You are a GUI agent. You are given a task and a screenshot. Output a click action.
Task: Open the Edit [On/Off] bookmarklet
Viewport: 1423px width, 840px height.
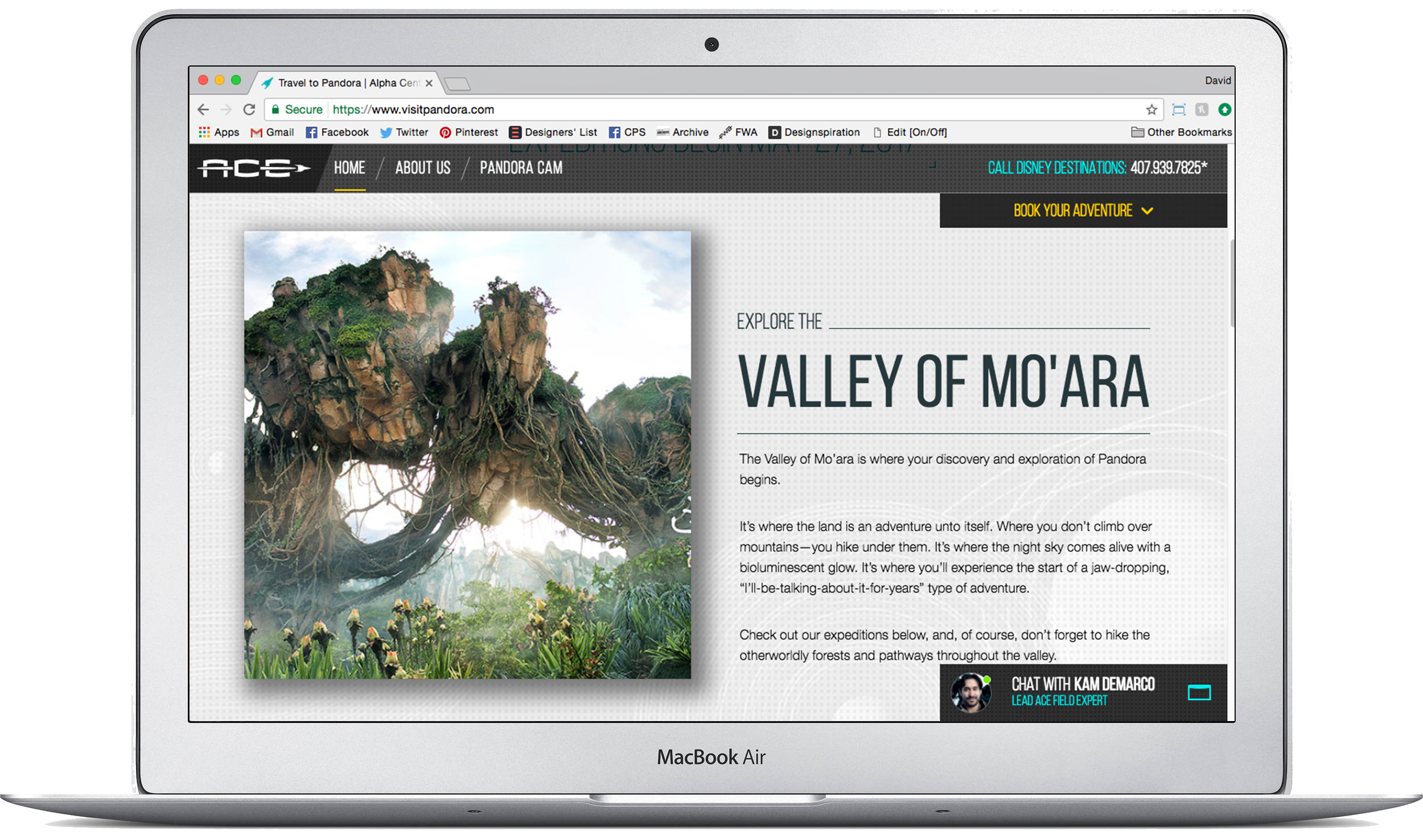pos(910,132)
